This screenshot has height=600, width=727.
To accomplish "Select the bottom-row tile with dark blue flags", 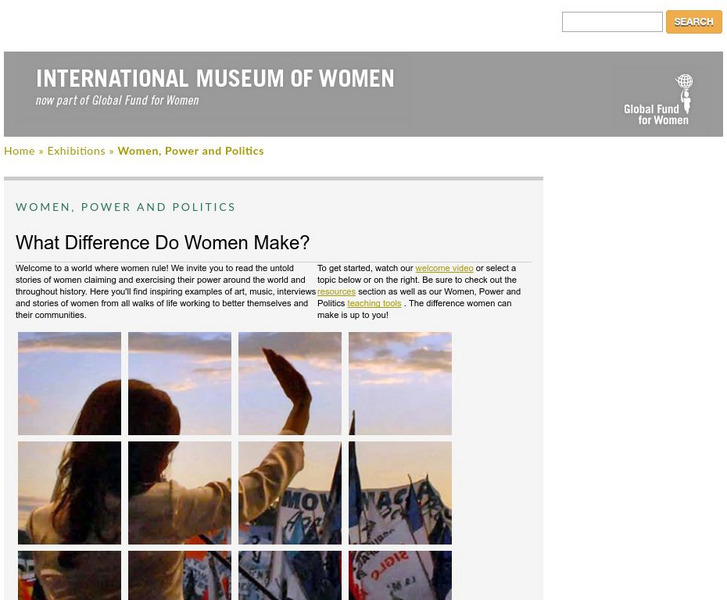I will (290, 575).
